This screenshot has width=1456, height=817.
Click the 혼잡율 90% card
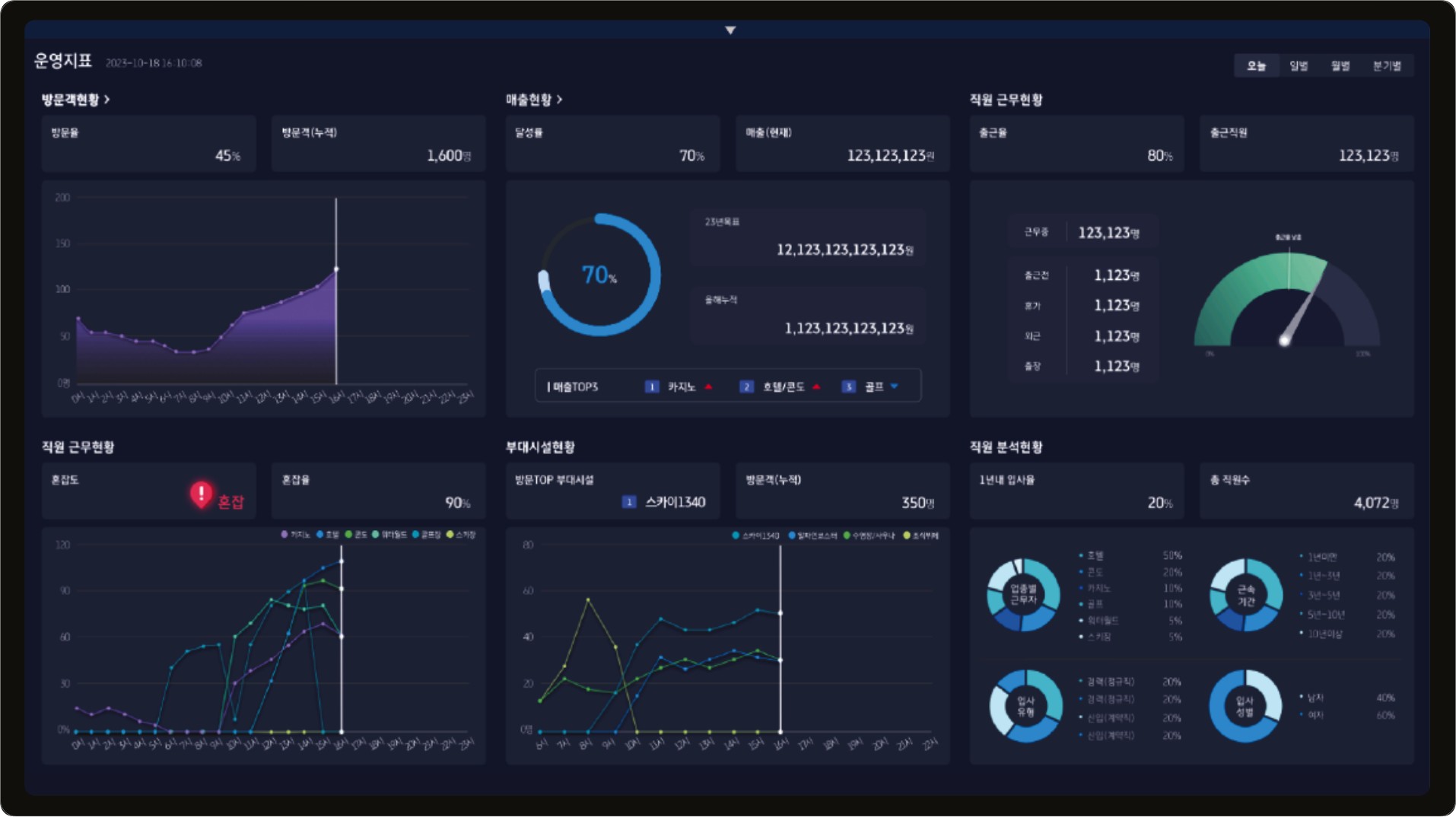(379, 491)
